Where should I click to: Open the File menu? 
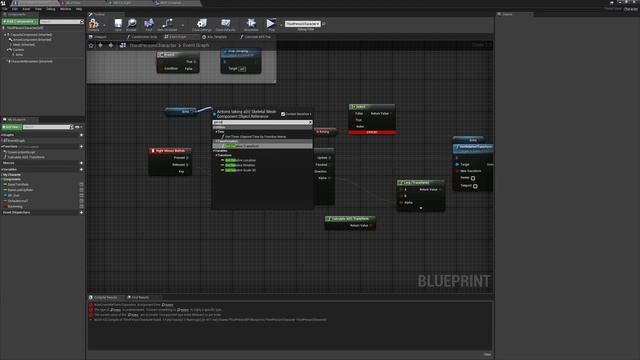(4, 9)
